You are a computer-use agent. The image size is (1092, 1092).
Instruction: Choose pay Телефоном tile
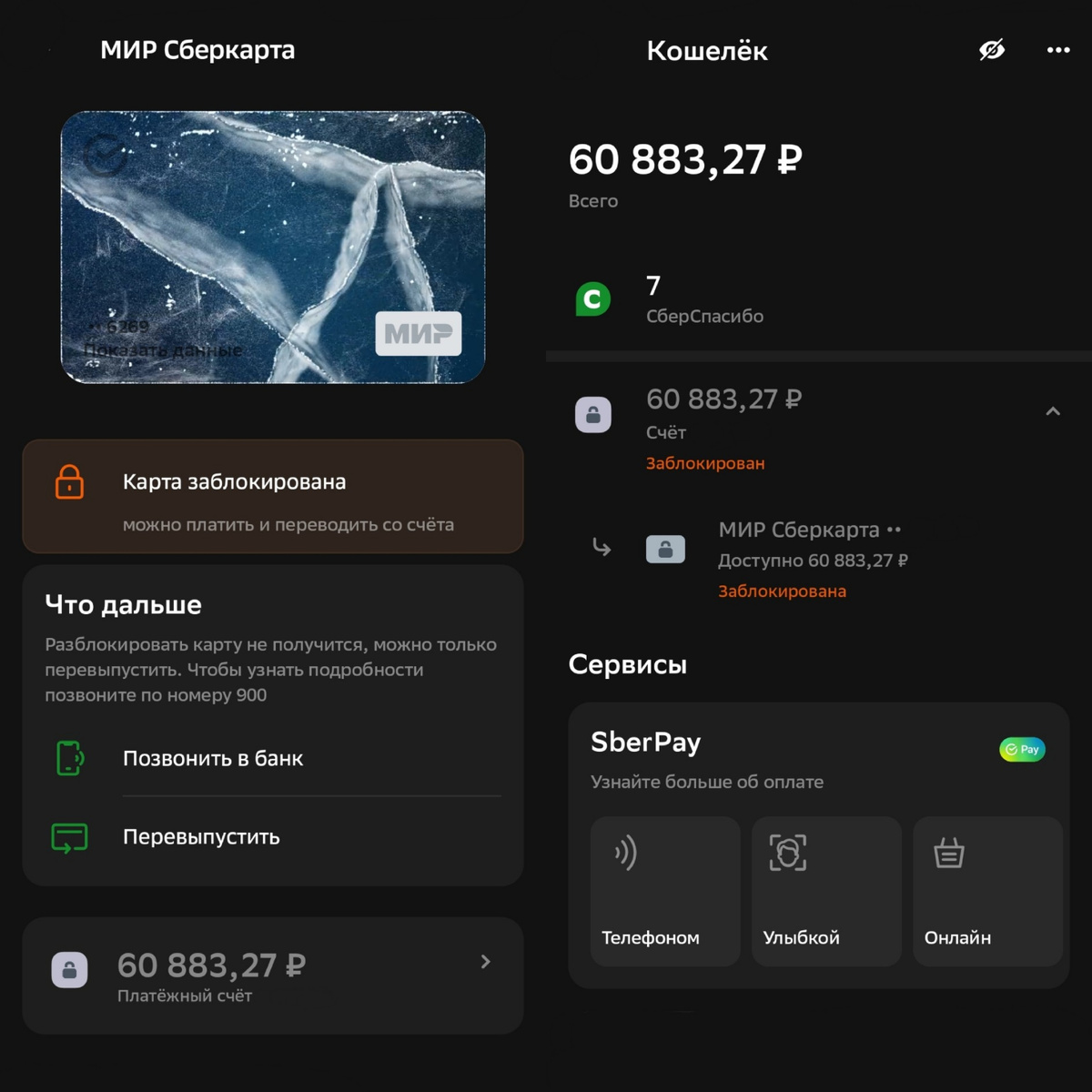point(665,891)
